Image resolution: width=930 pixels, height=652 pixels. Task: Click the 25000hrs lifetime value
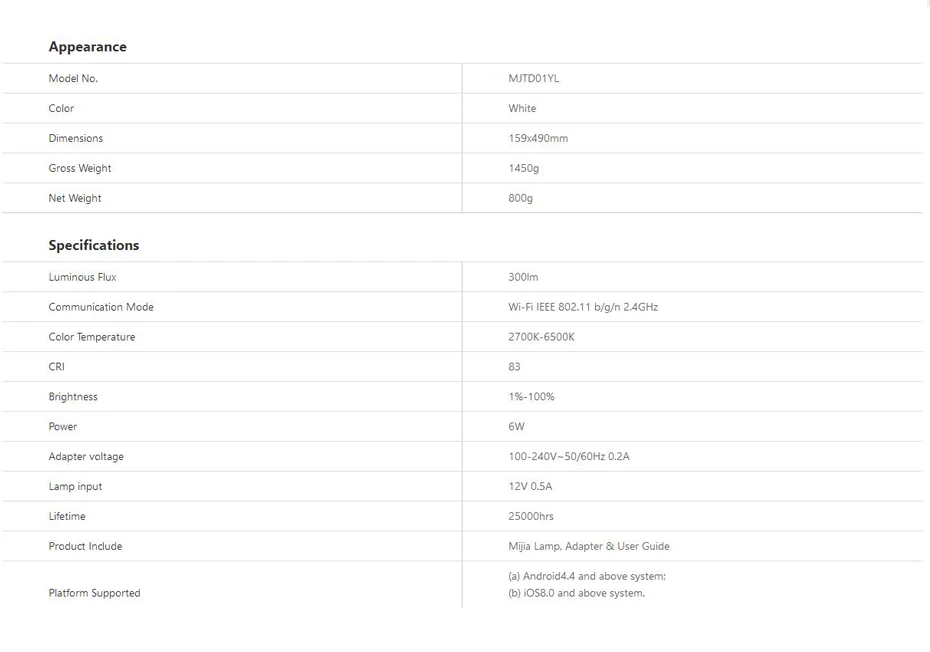[531, 516]
